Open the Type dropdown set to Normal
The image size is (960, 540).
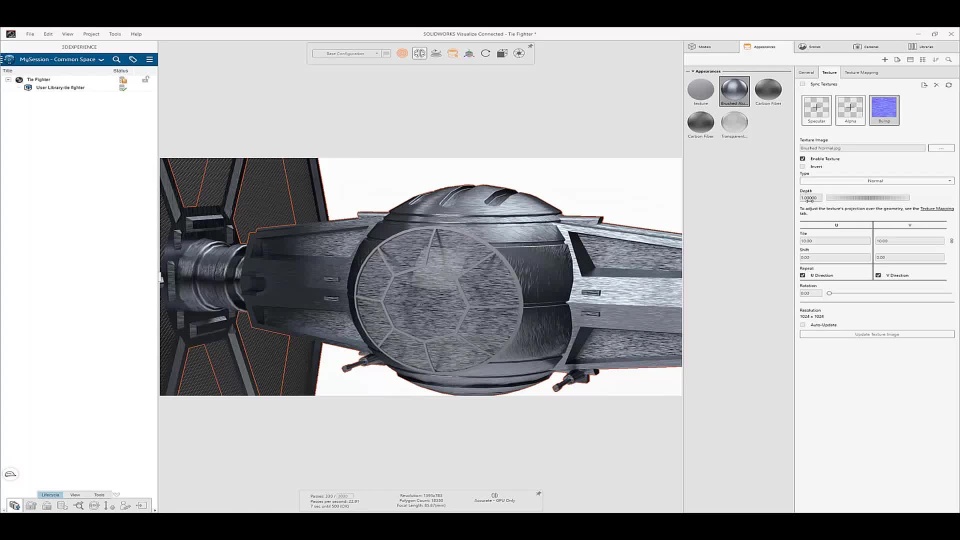876,180
